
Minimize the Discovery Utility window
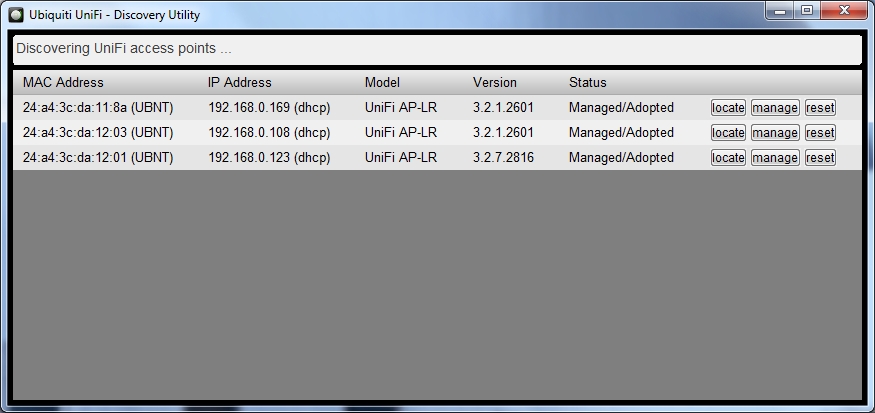[780, 11]
